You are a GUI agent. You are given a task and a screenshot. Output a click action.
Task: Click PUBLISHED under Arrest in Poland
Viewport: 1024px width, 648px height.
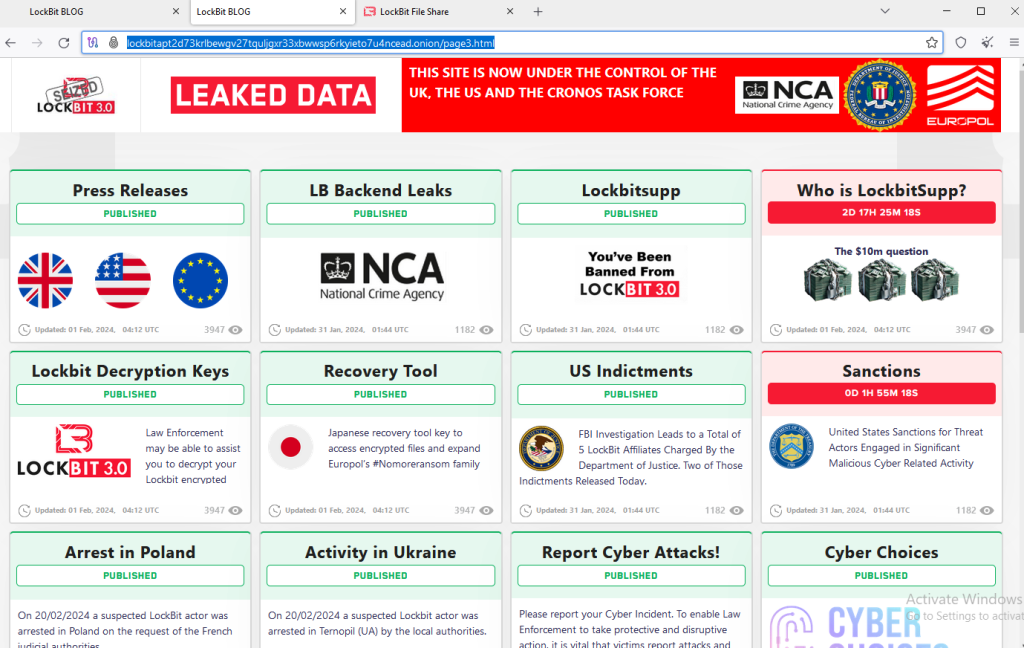pyautogui.click(x=130, y=575)
